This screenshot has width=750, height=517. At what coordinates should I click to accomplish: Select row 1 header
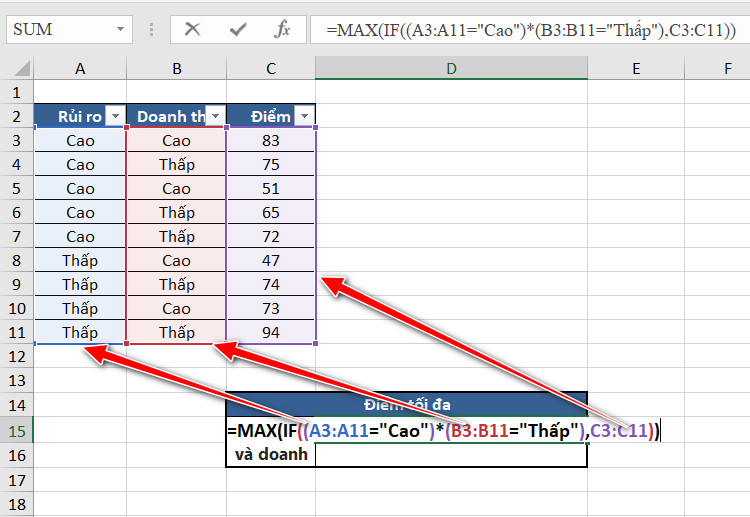(x=17, y=92)
